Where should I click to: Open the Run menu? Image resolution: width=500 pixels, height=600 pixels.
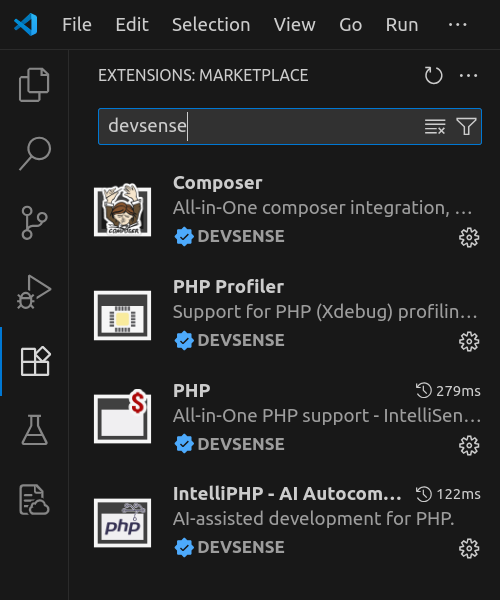tap(402, 25)
